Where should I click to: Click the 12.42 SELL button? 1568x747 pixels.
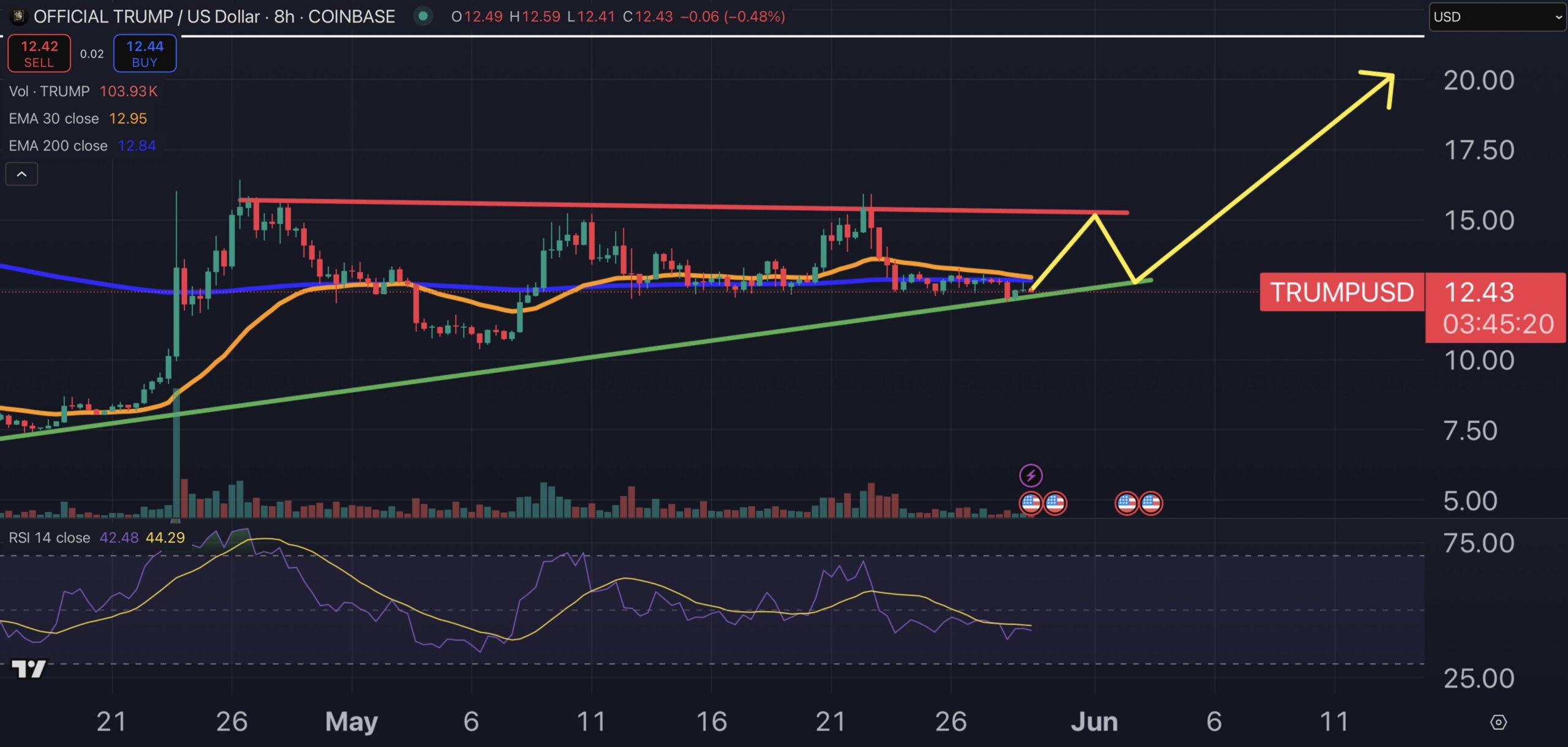tap(39, 54)
